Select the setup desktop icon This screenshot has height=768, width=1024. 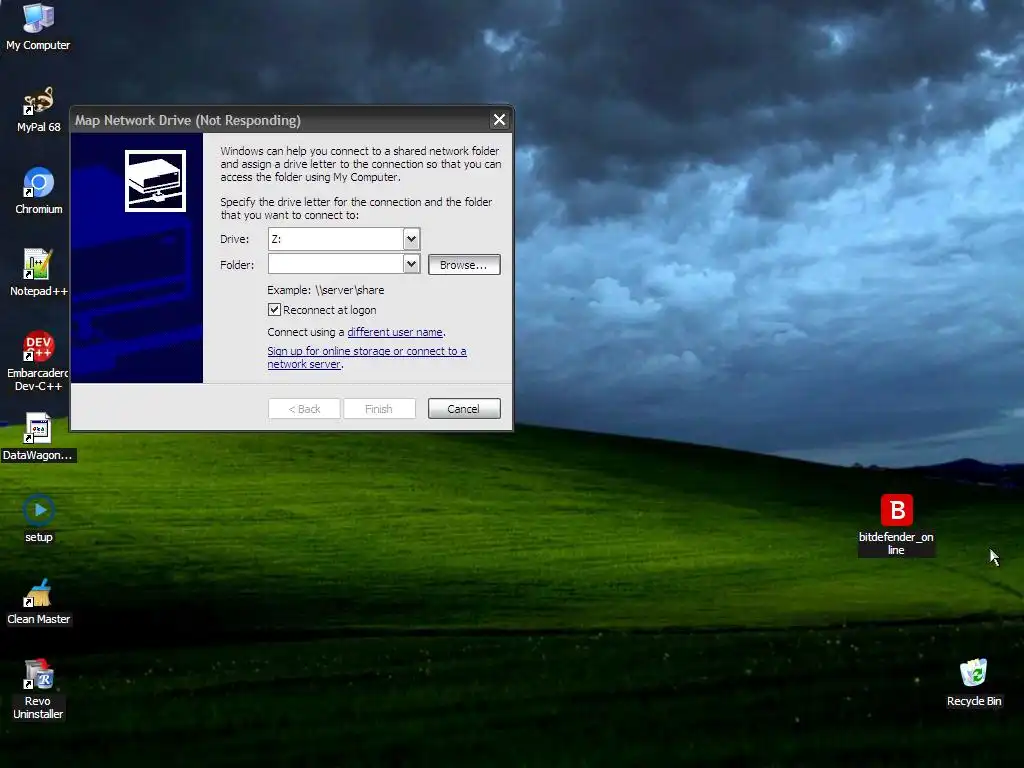pos(39,519)
